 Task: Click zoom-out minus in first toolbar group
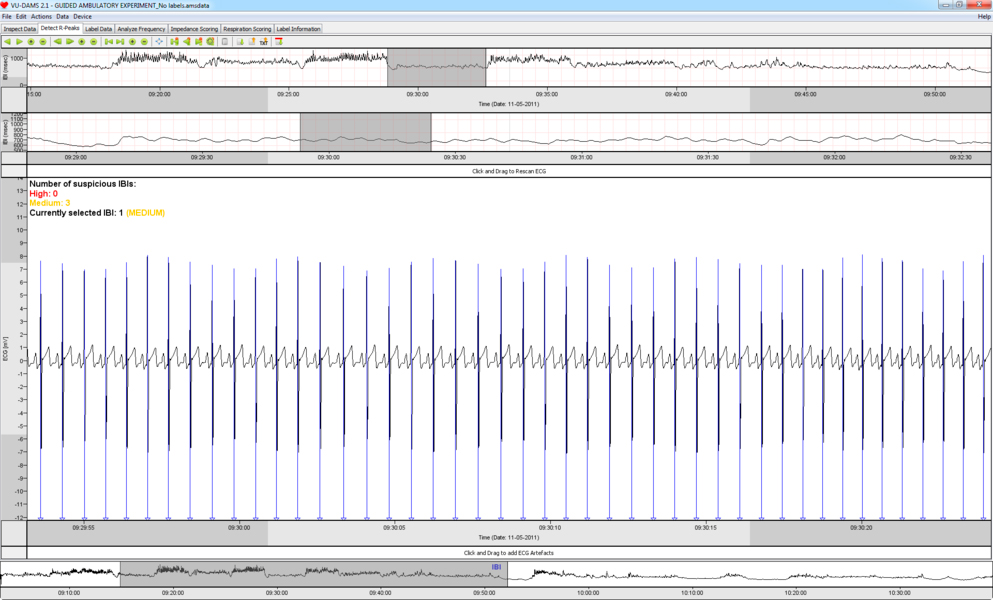tap(42, 42)
